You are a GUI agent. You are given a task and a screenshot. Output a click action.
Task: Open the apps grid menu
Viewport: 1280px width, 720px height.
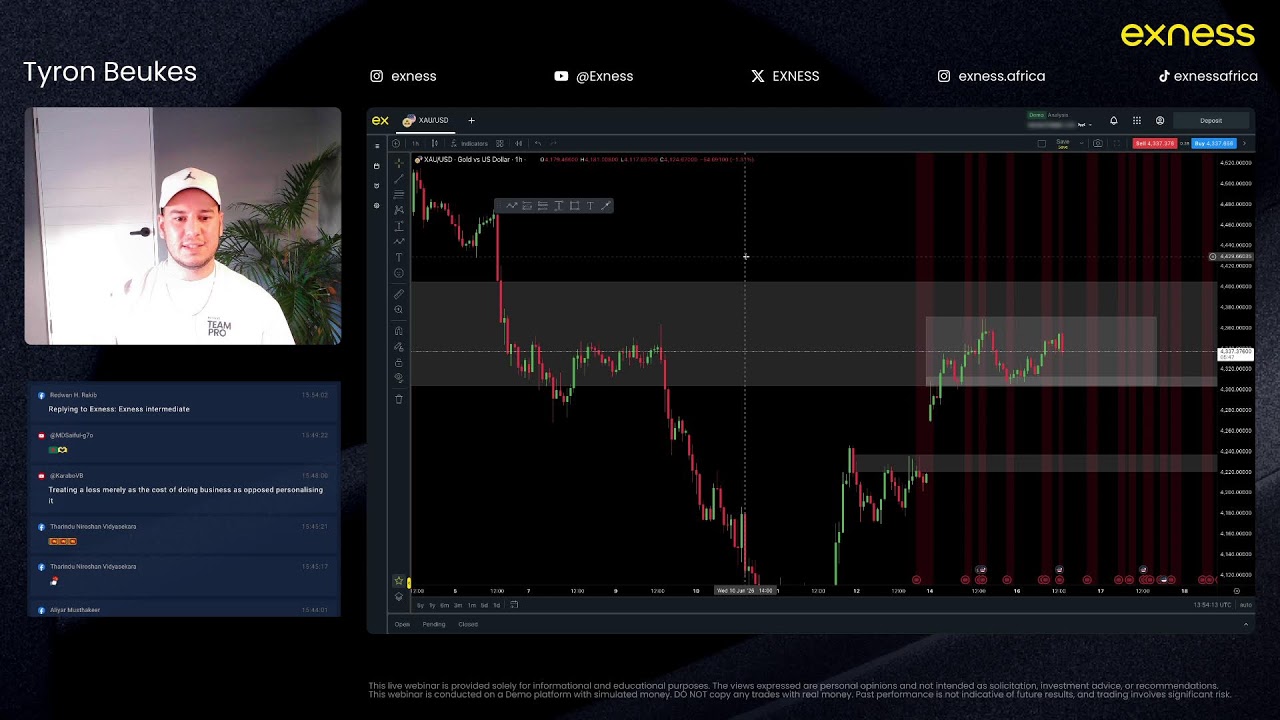[1137, 120]
